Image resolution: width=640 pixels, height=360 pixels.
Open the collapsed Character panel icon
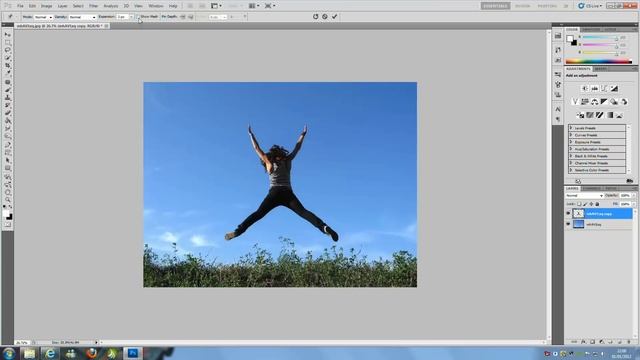click(558, 109)
